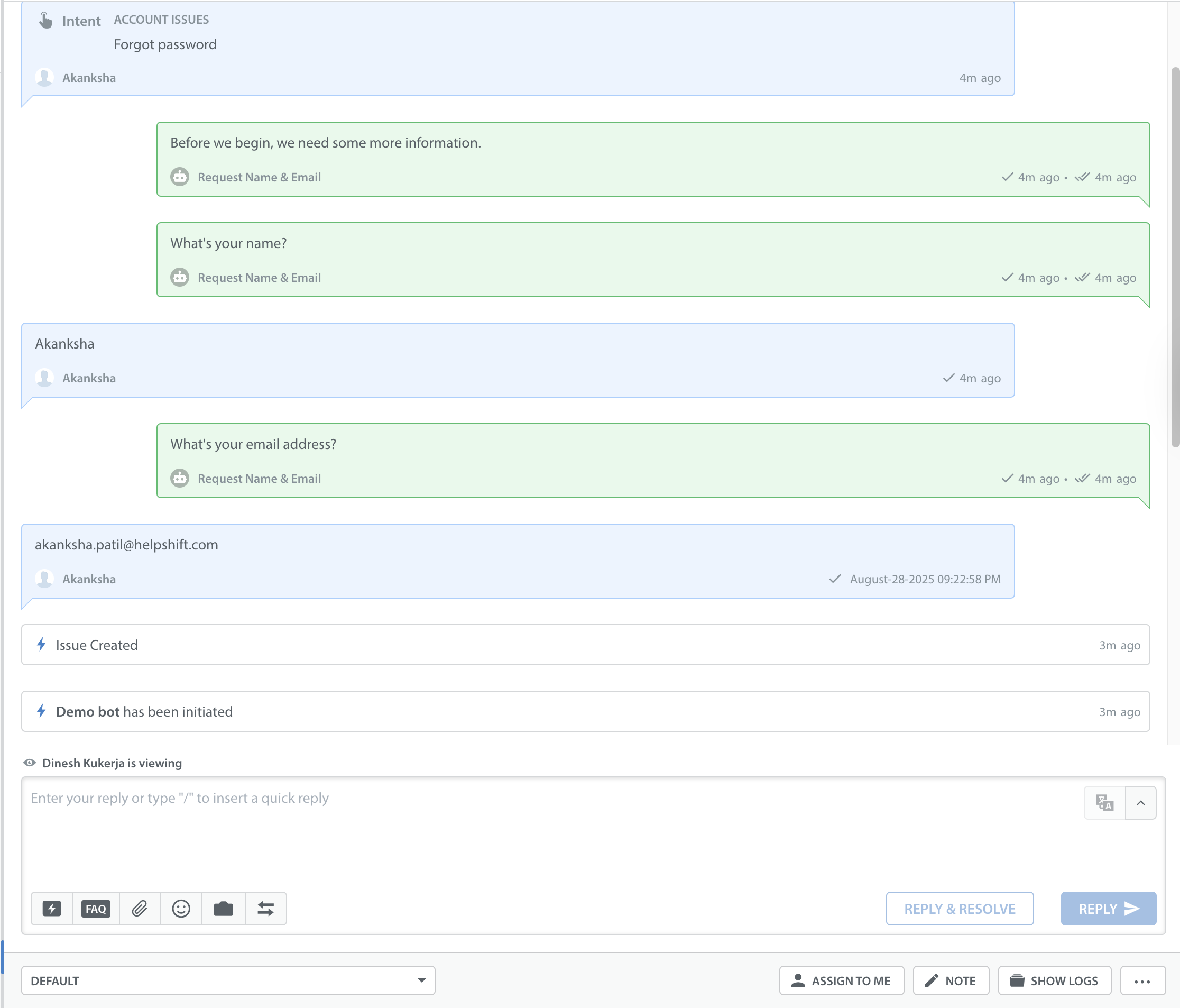The height and width of the screenshot is (1008, 1180).
Task: Open the quick replies lightning icon
Action: [52, 908]
